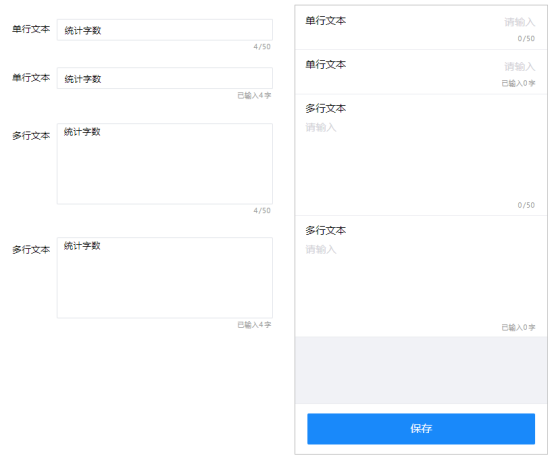Click the bottom left-side 多行文本 label
The width and height of the screenshot is (554, 461).
(31, 250)
